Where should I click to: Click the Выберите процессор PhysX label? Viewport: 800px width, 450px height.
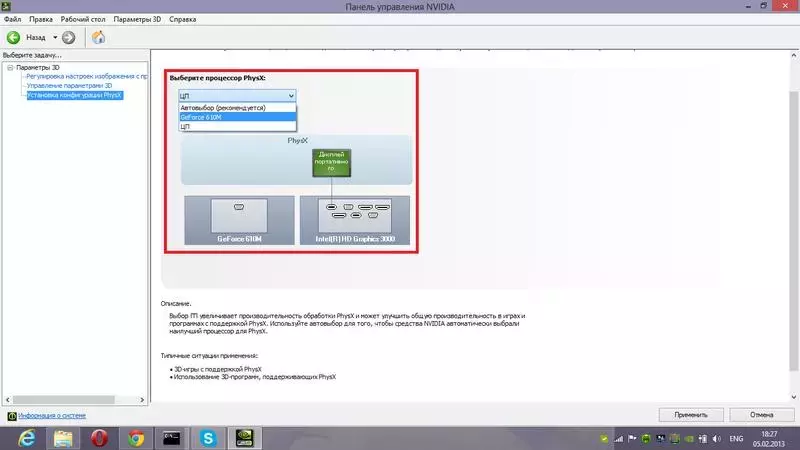(x=217, y=78)
